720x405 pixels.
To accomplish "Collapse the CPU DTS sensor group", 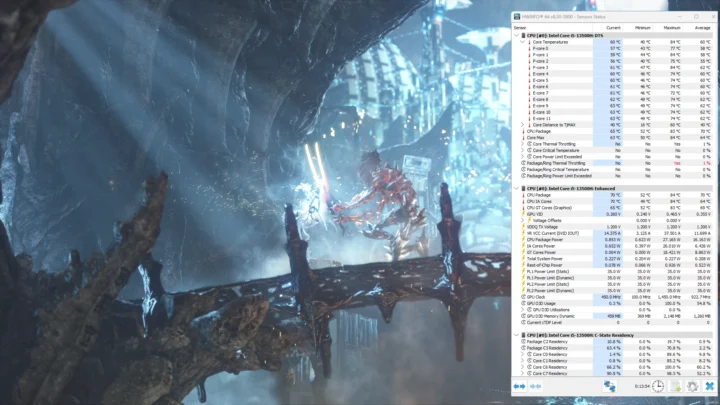I will click(517, 35).
